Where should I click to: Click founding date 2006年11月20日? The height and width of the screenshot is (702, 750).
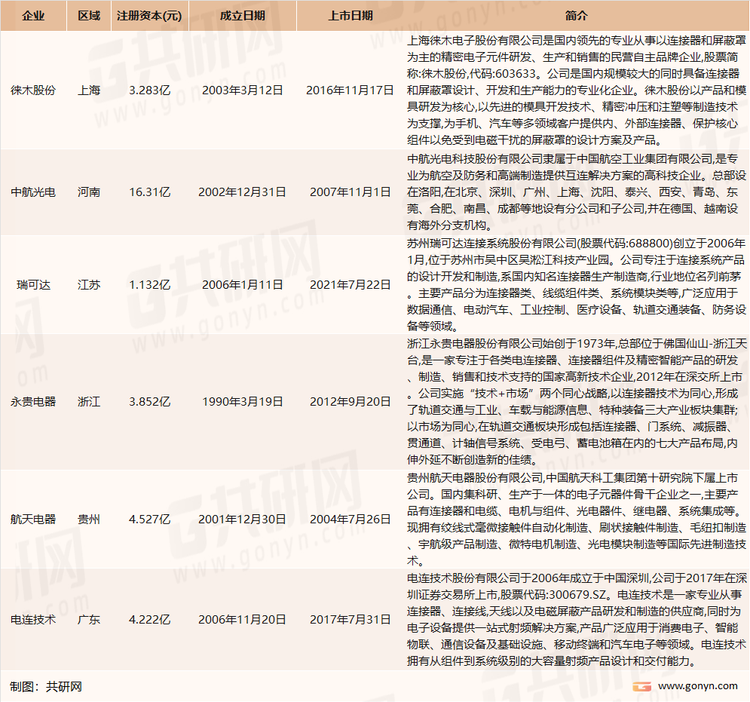[243, 620]
